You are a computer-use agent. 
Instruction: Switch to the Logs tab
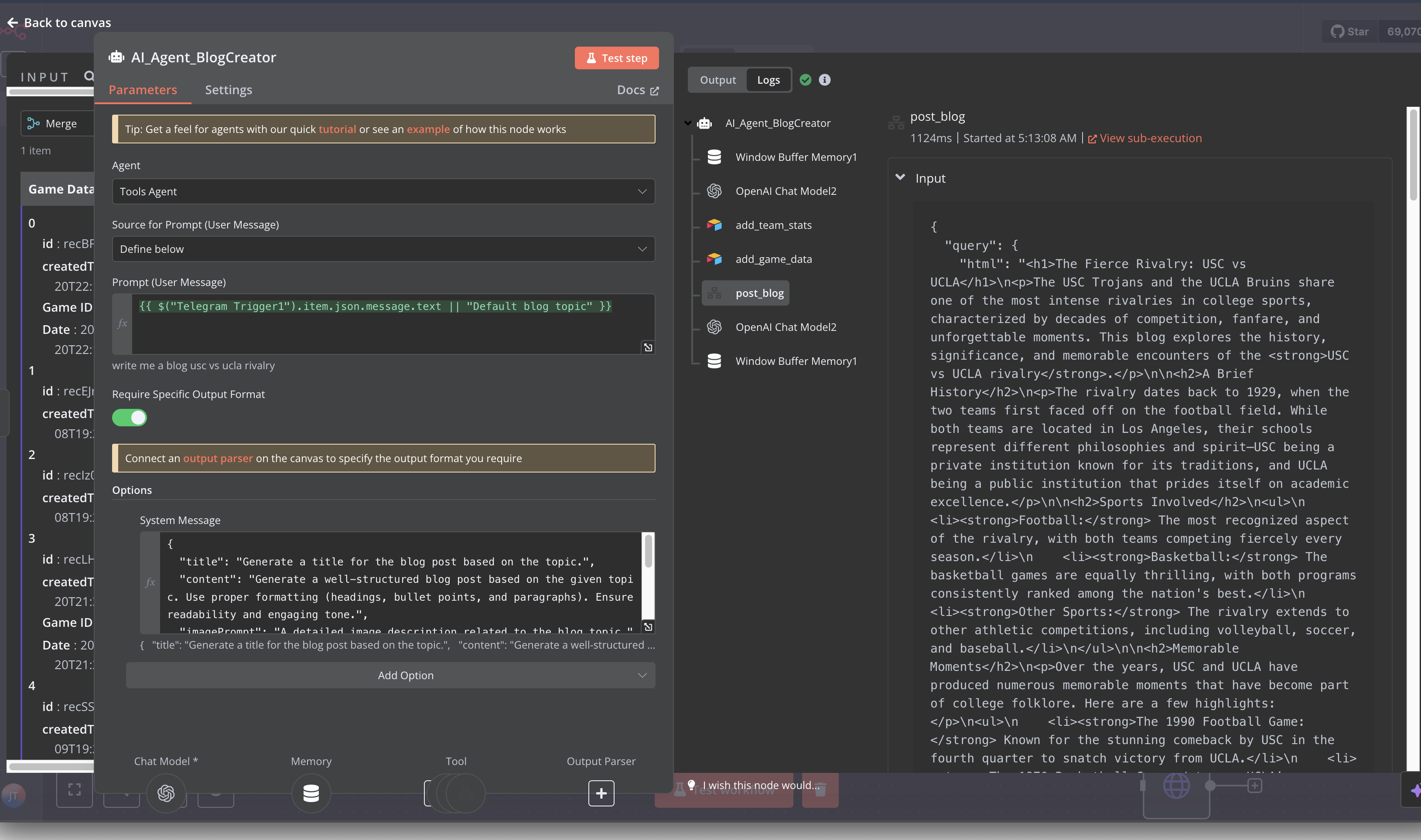(x=769, y=80)
